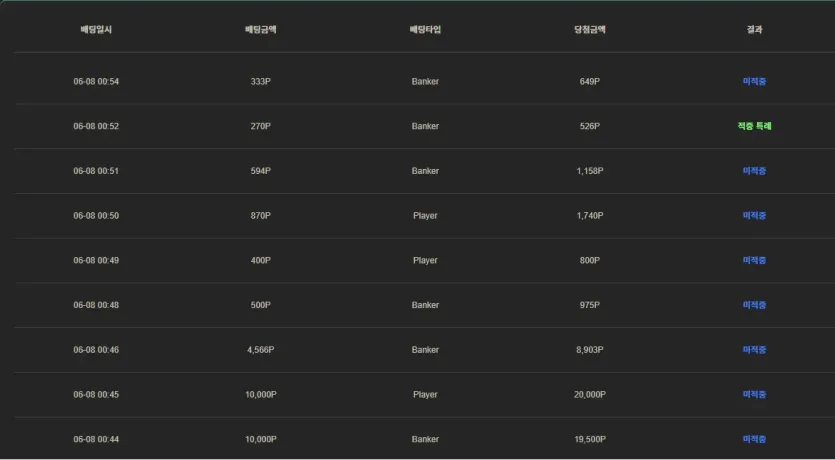
Task: Click the 미적중 result for 00:45 bet
Action: click(x=755, y=395)
